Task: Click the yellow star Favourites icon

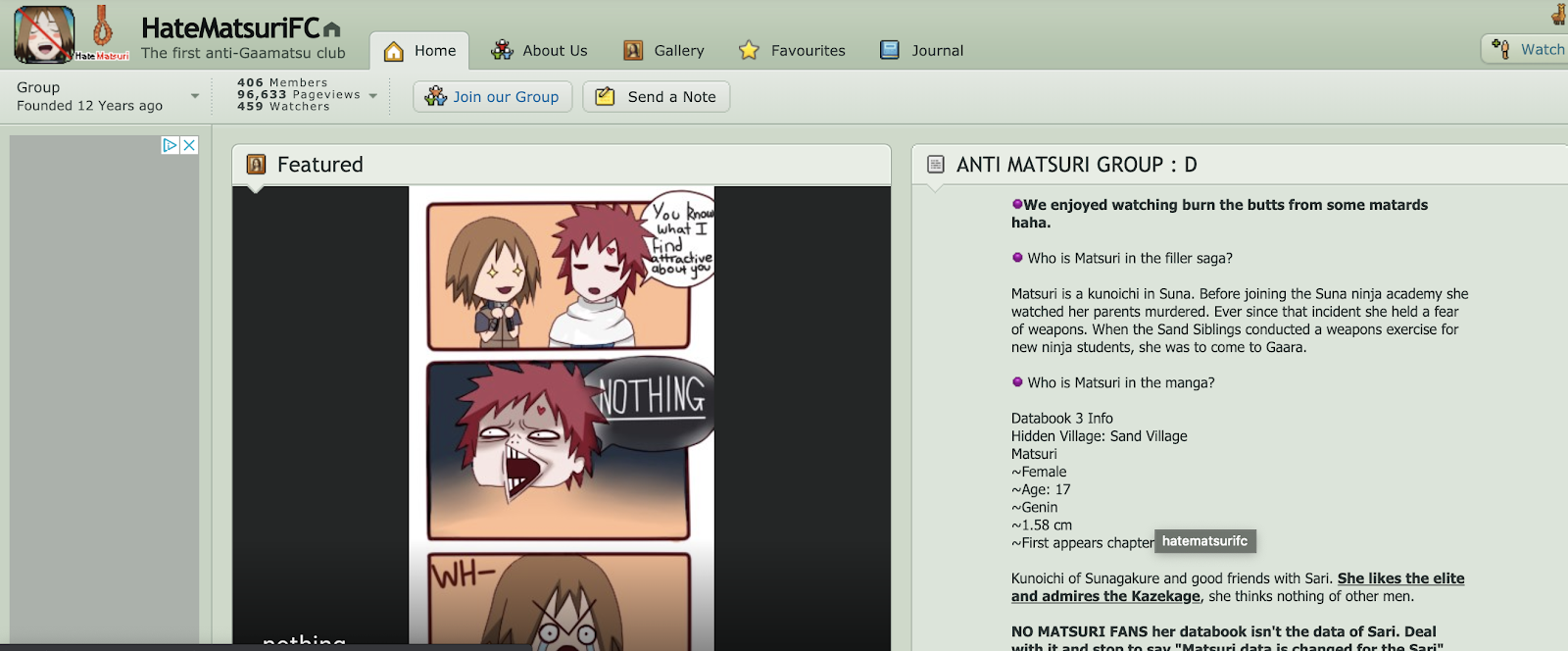Action: pyautogui.click(x=749, y=50)
